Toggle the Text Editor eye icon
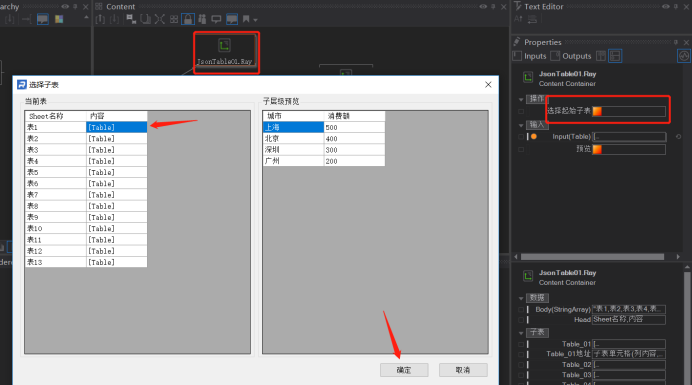The image size is (692, 385). [x=666, y=7]
